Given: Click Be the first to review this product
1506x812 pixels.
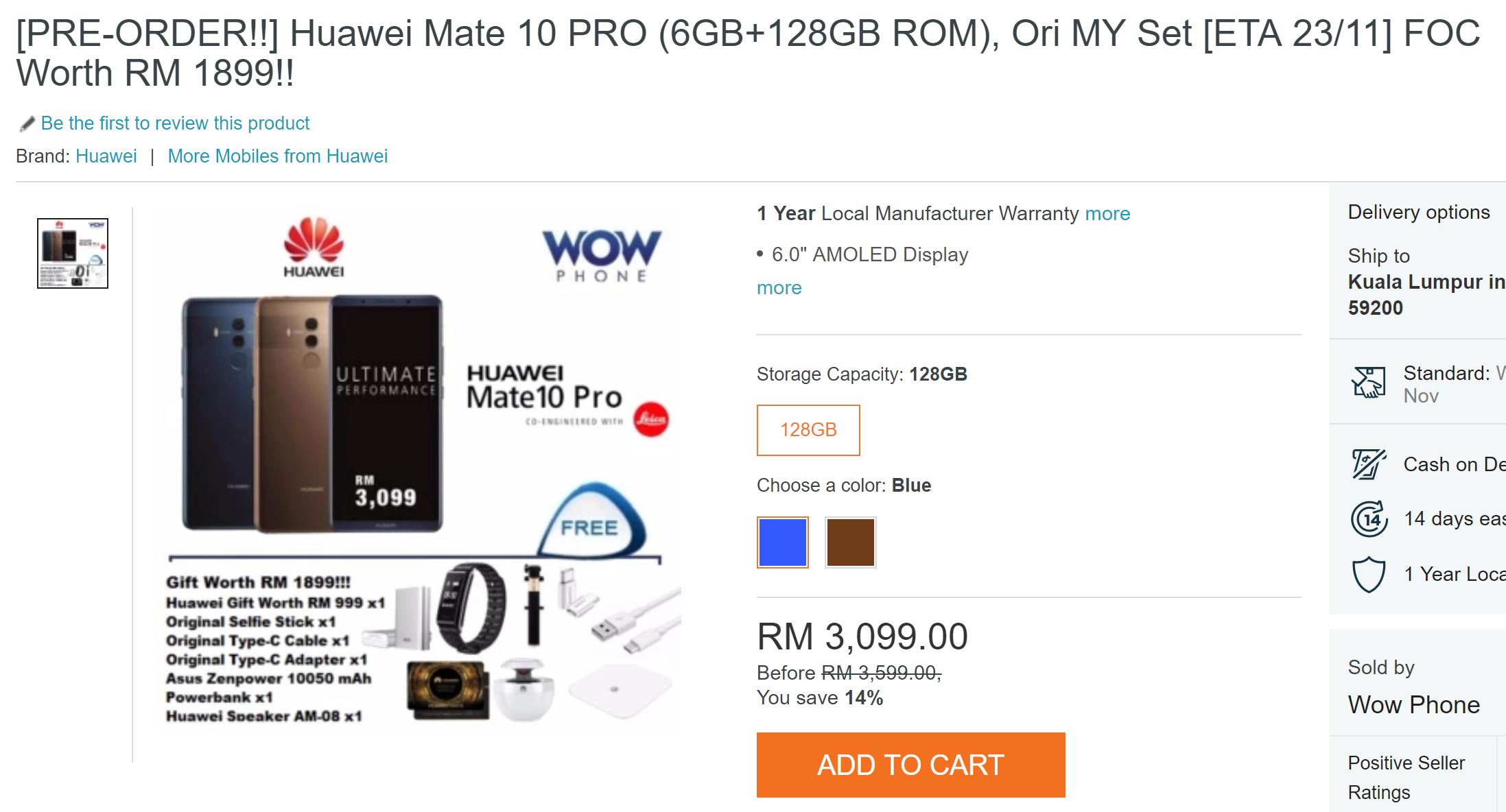Looking at the screenshot, I should (175, 123).
